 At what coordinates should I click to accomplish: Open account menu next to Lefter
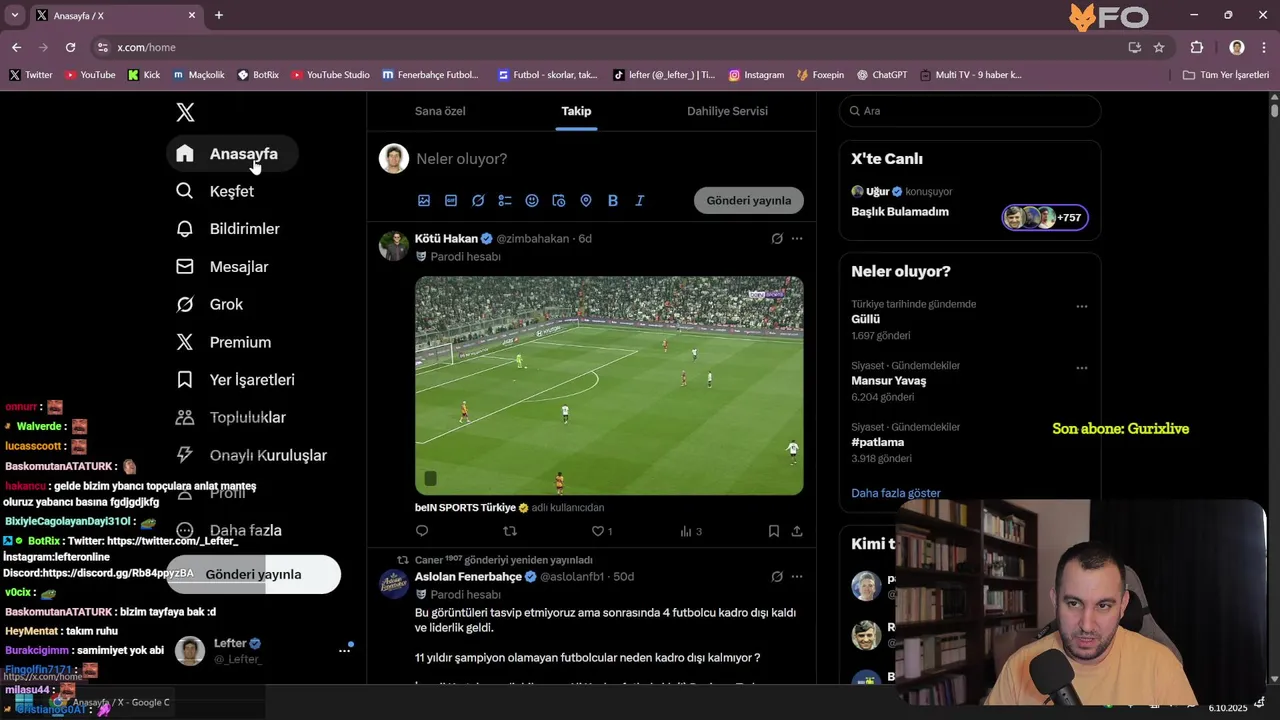344,650
